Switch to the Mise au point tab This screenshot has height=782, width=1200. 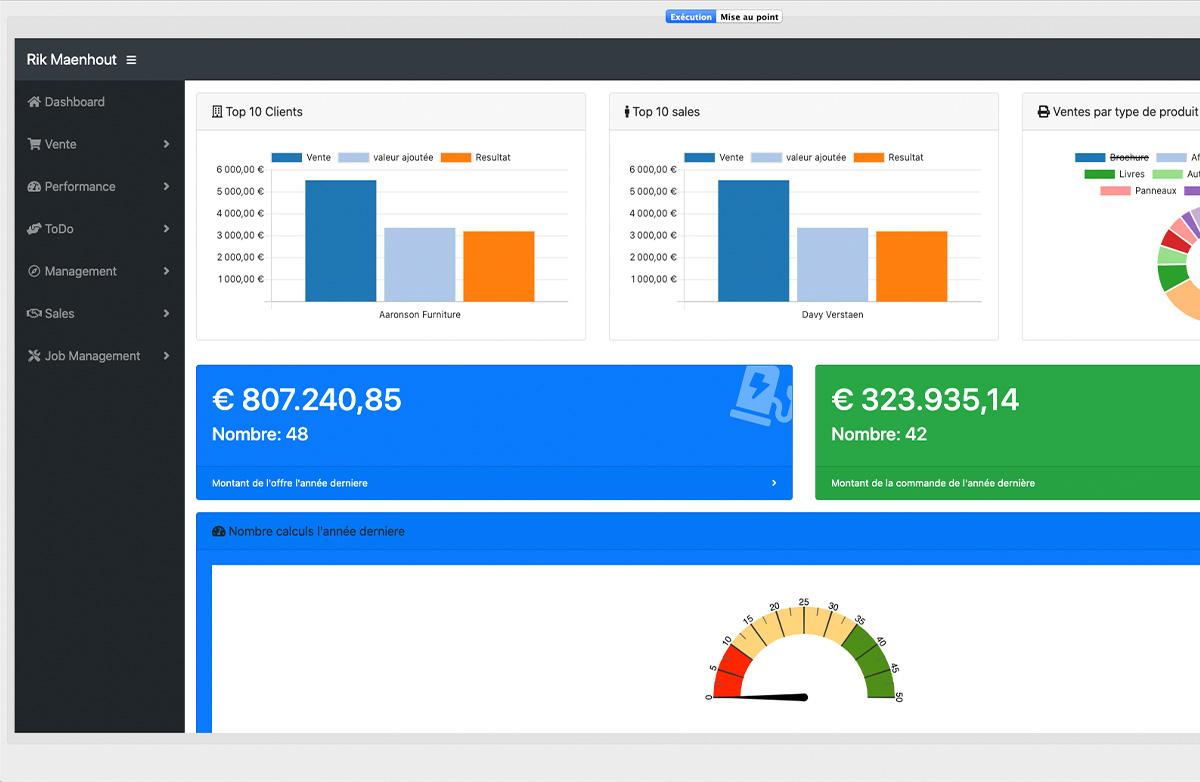coord(749,17)
